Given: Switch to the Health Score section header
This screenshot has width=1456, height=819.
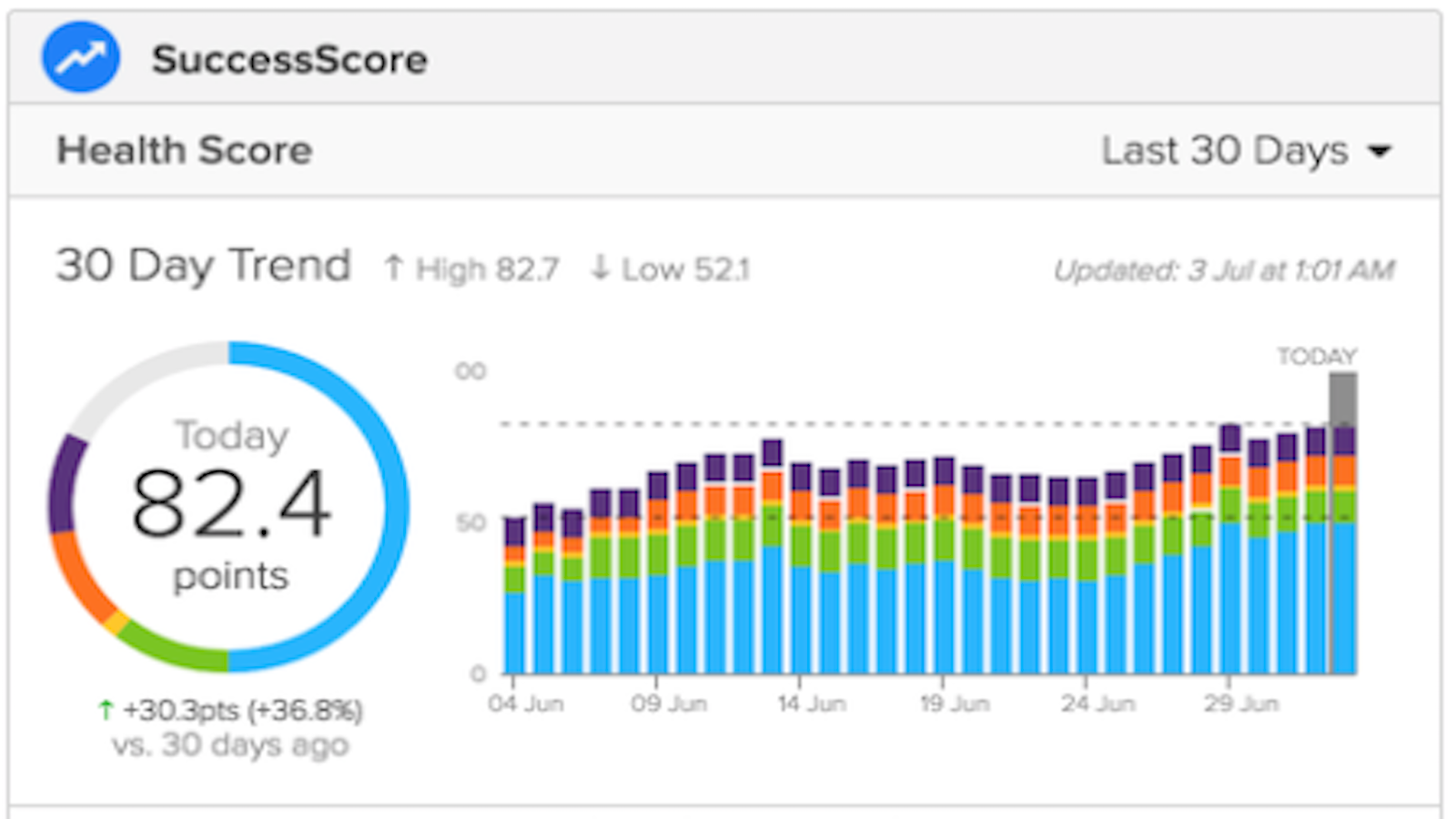Looking at the screenshot, I should [184, 150].
